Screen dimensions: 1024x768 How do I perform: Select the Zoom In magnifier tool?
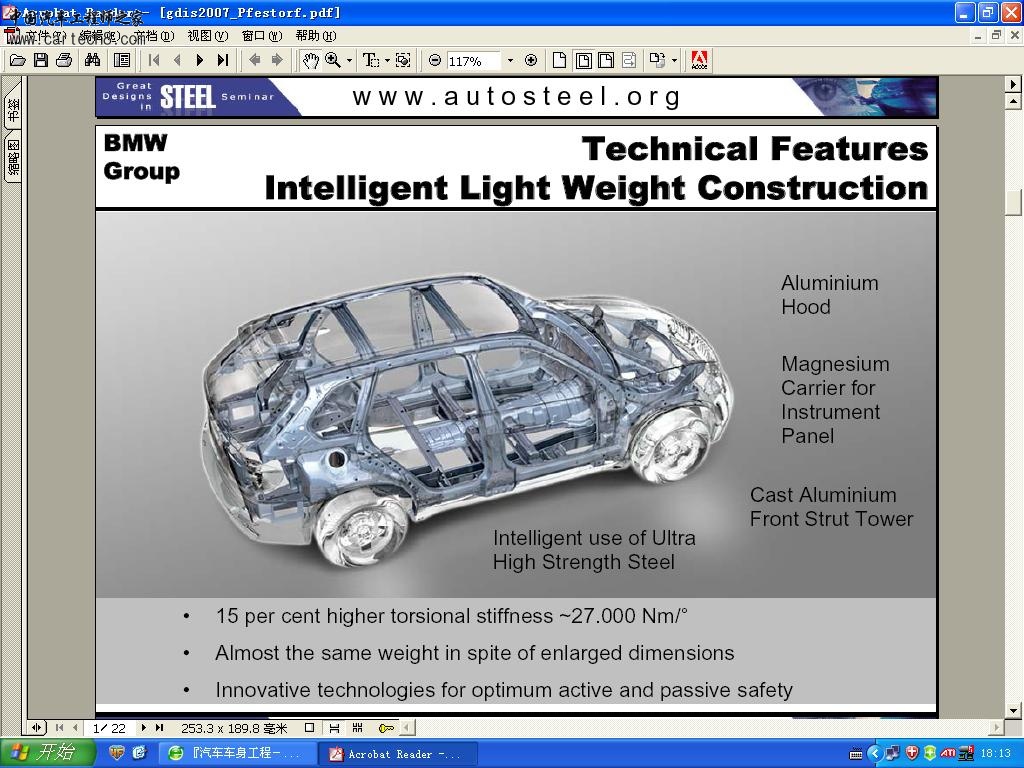click(x=333, y=61)
